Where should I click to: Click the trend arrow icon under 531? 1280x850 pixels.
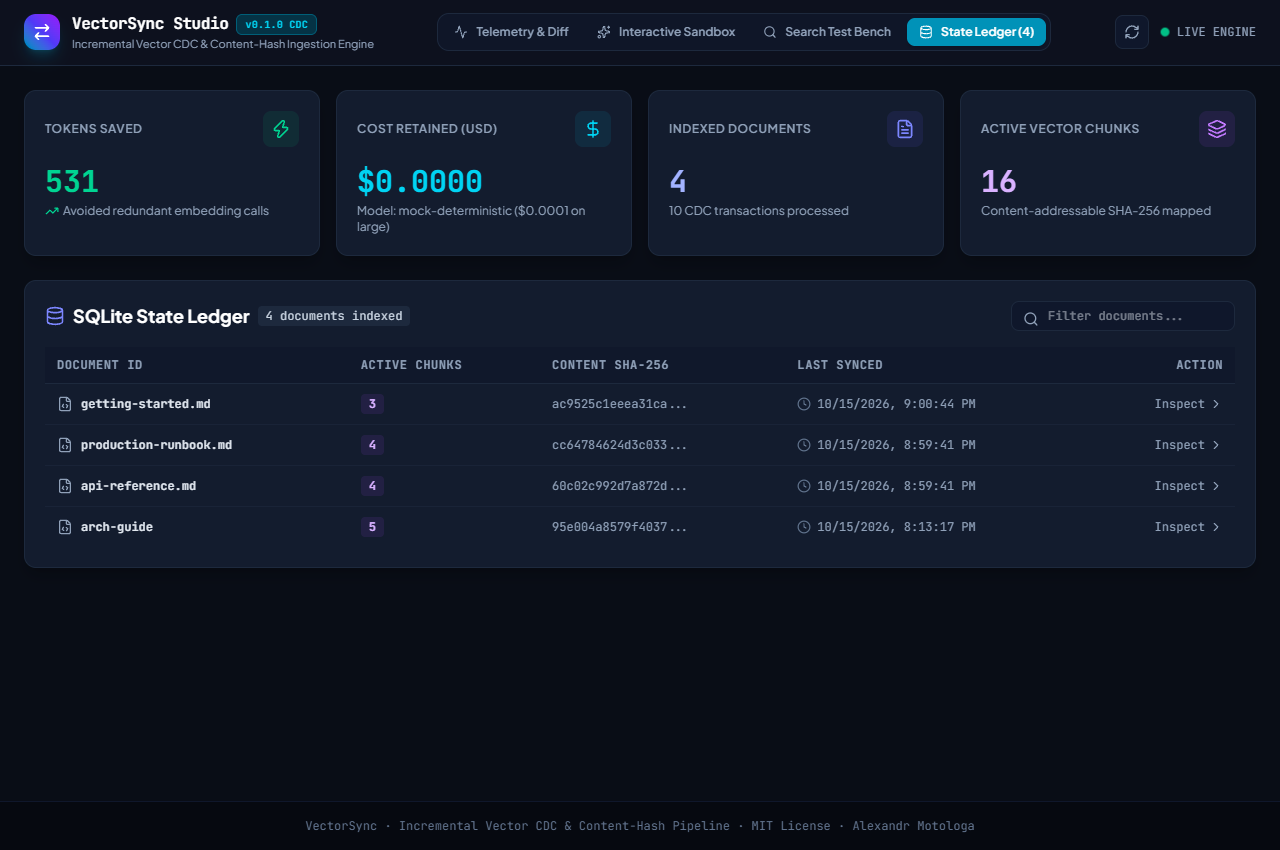click(52, 211)
